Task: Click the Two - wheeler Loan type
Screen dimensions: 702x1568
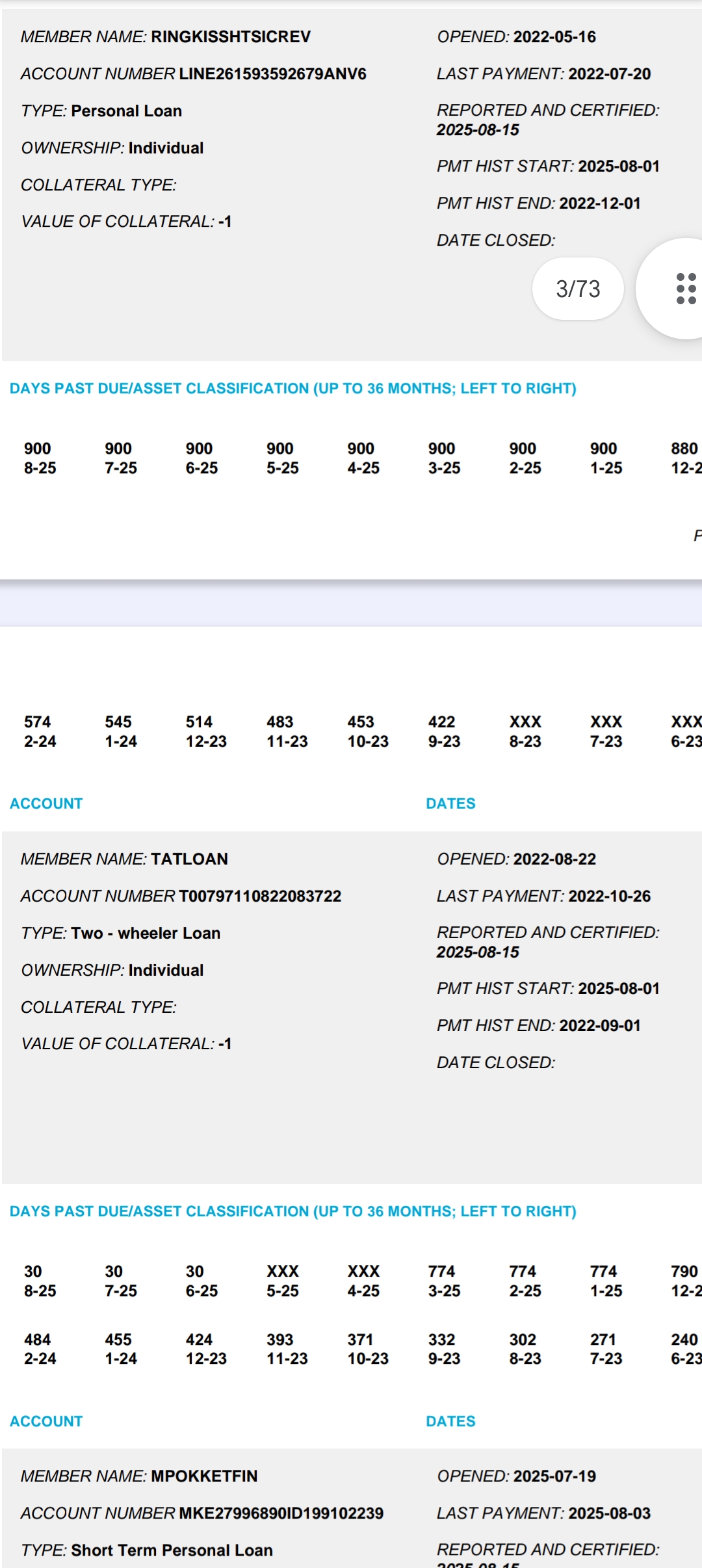Action: [x=146, y=933]
